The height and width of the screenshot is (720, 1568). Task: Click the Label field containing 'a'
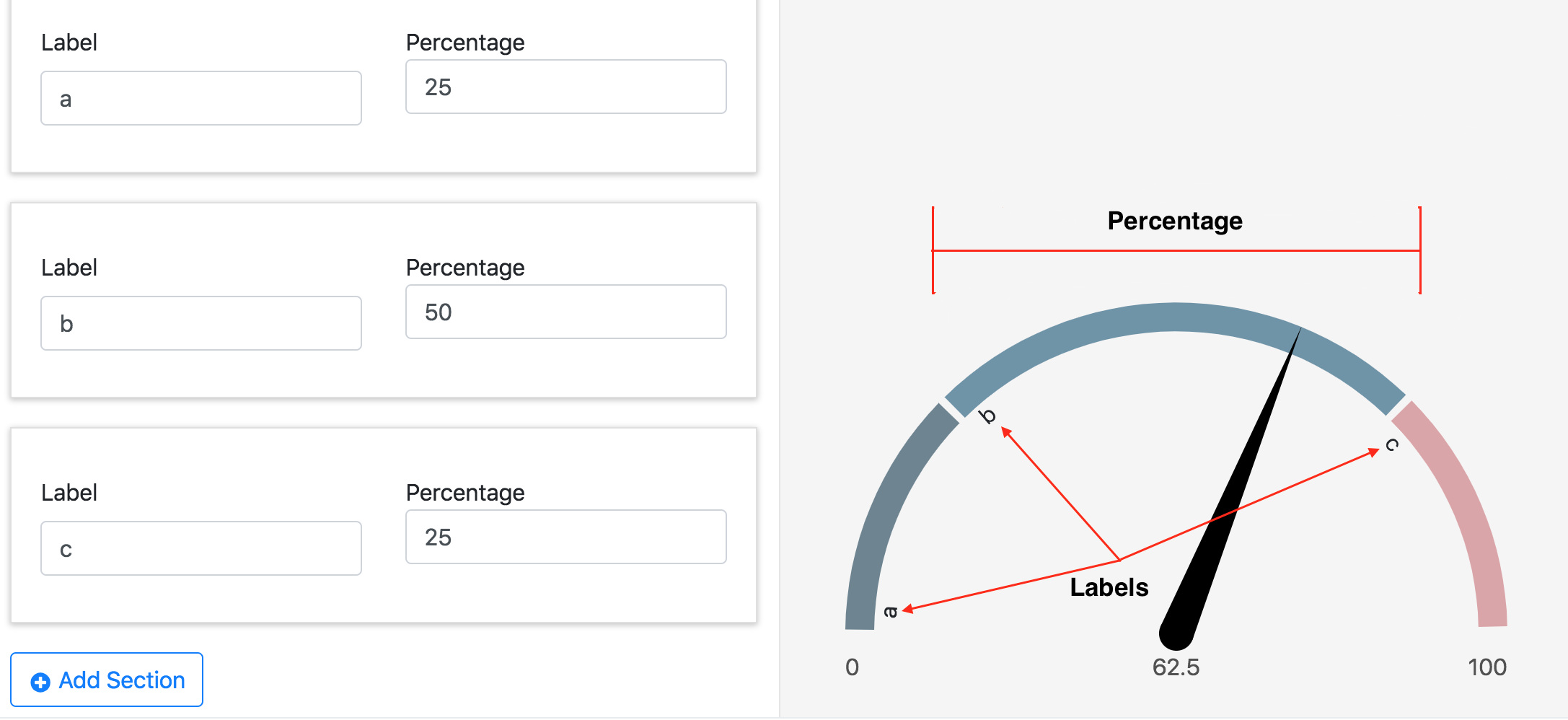tap(201, 99)
